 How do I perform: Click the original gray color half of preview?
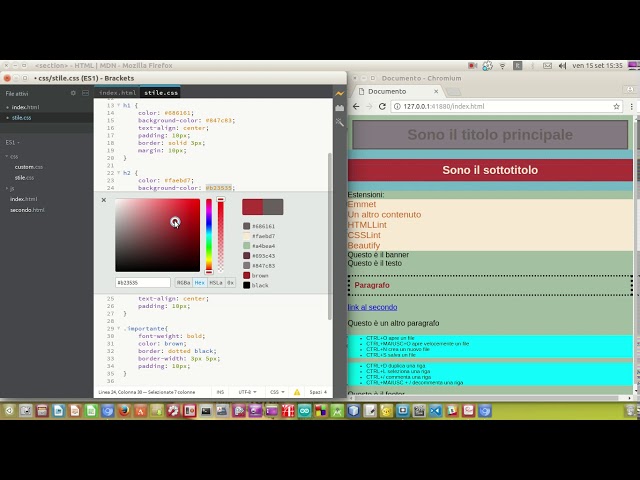coord(273,207)
